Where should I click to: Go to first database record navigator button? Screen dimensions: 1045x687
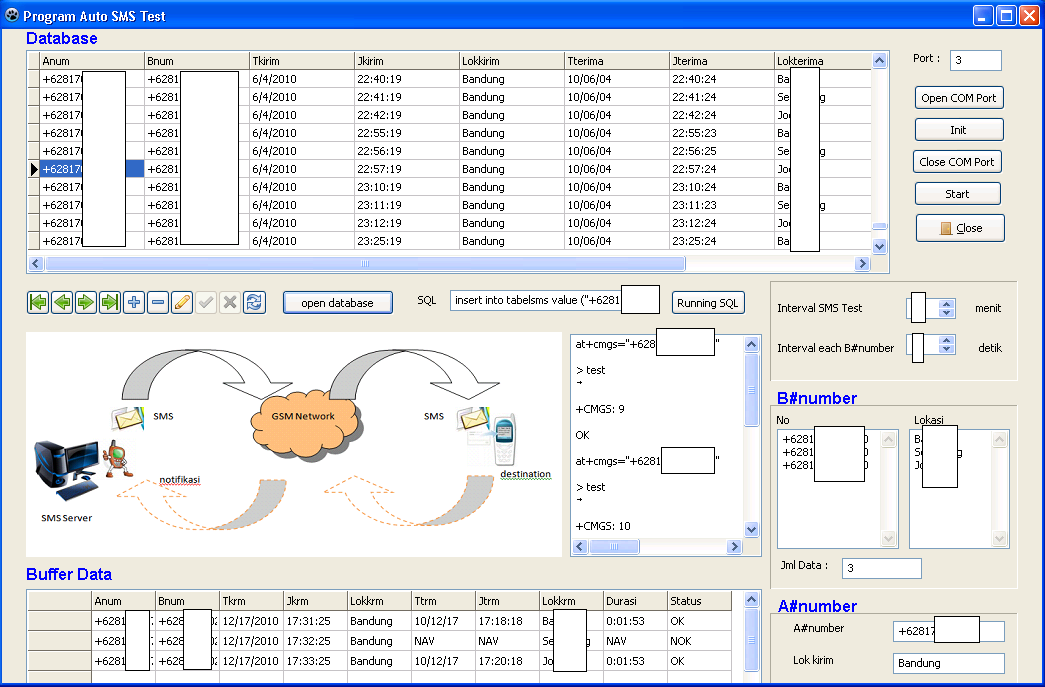coord(38,302)
